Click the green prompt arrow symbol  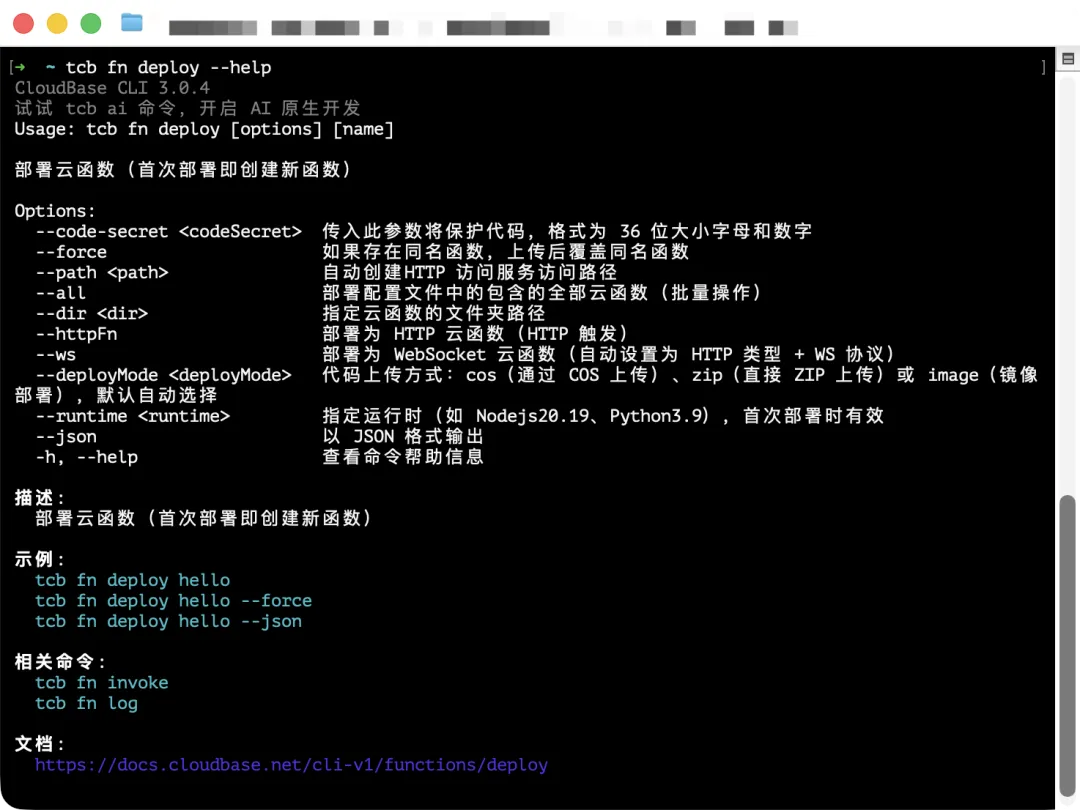click(x=19, y=67)
